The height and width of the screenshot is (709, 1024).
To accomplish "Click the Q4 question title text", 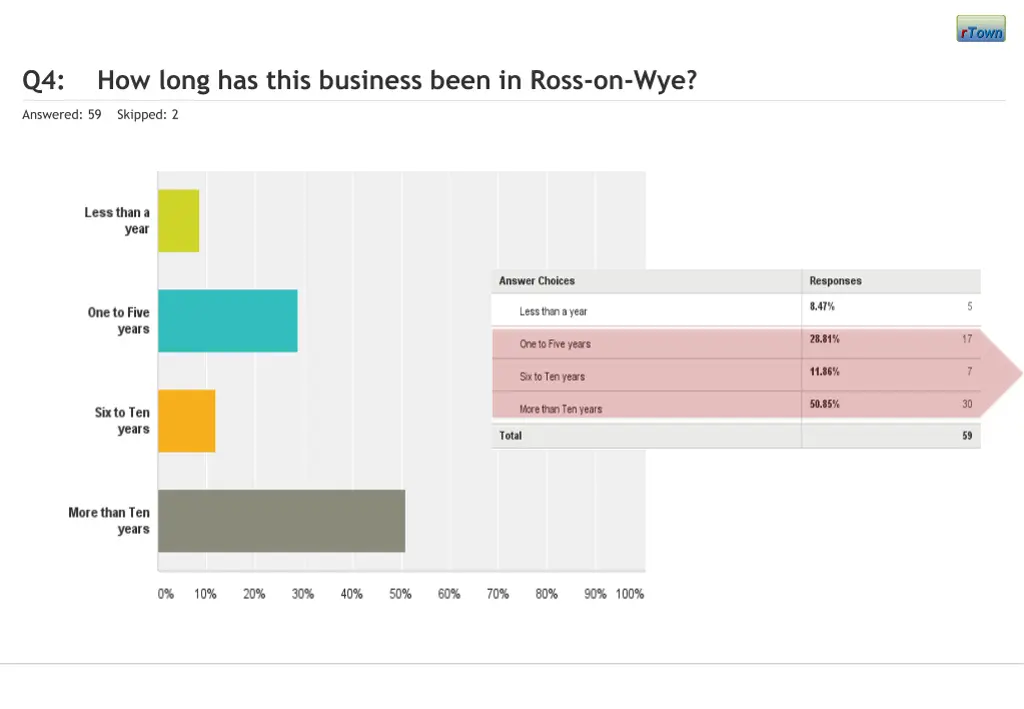I will [x=360, y=81].
